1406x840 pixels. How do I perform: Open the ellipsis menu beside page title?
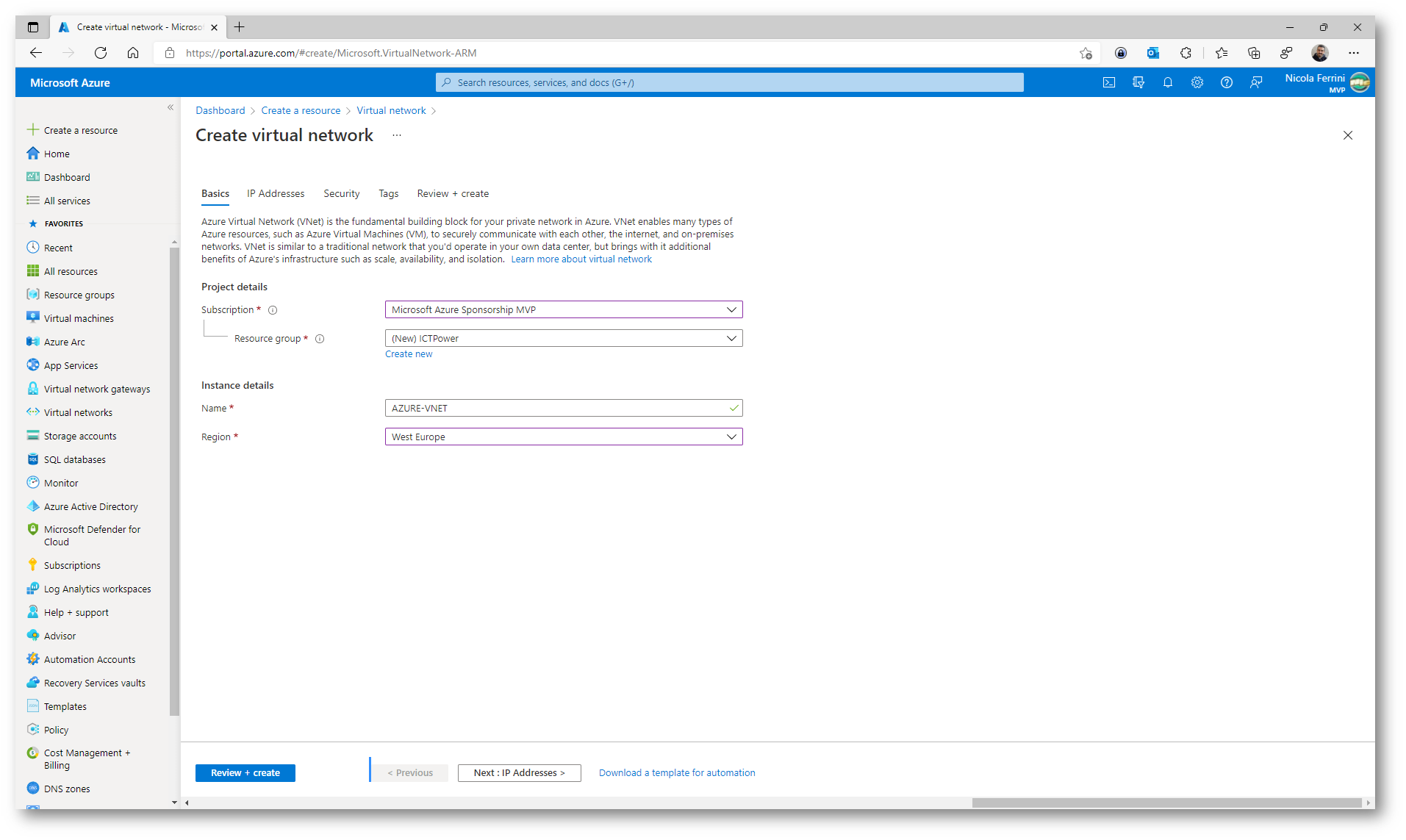pos(397,135)
